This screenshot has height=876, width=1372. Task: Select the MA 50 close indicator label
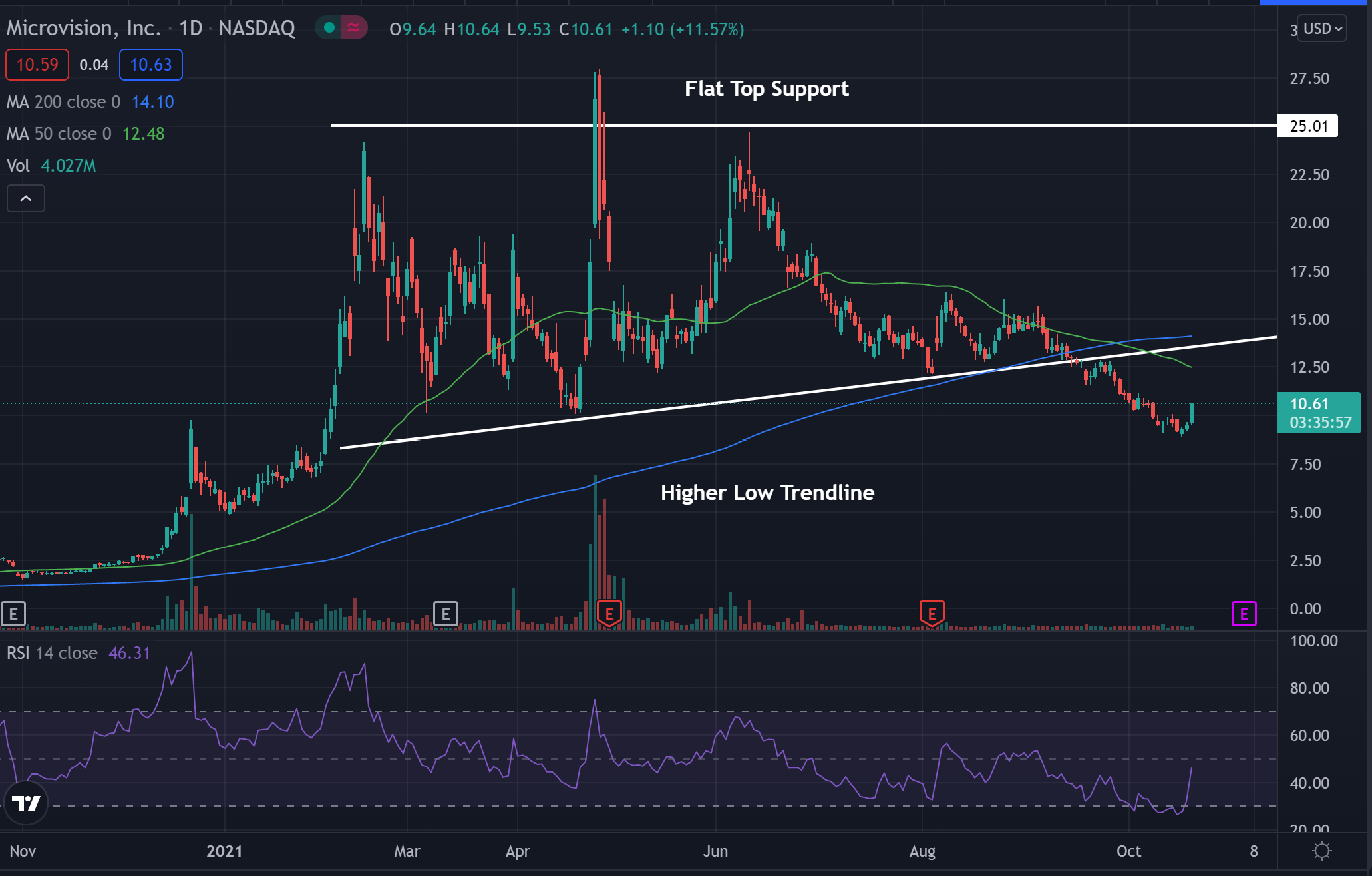pyautogui.click(x=59, y=134)
